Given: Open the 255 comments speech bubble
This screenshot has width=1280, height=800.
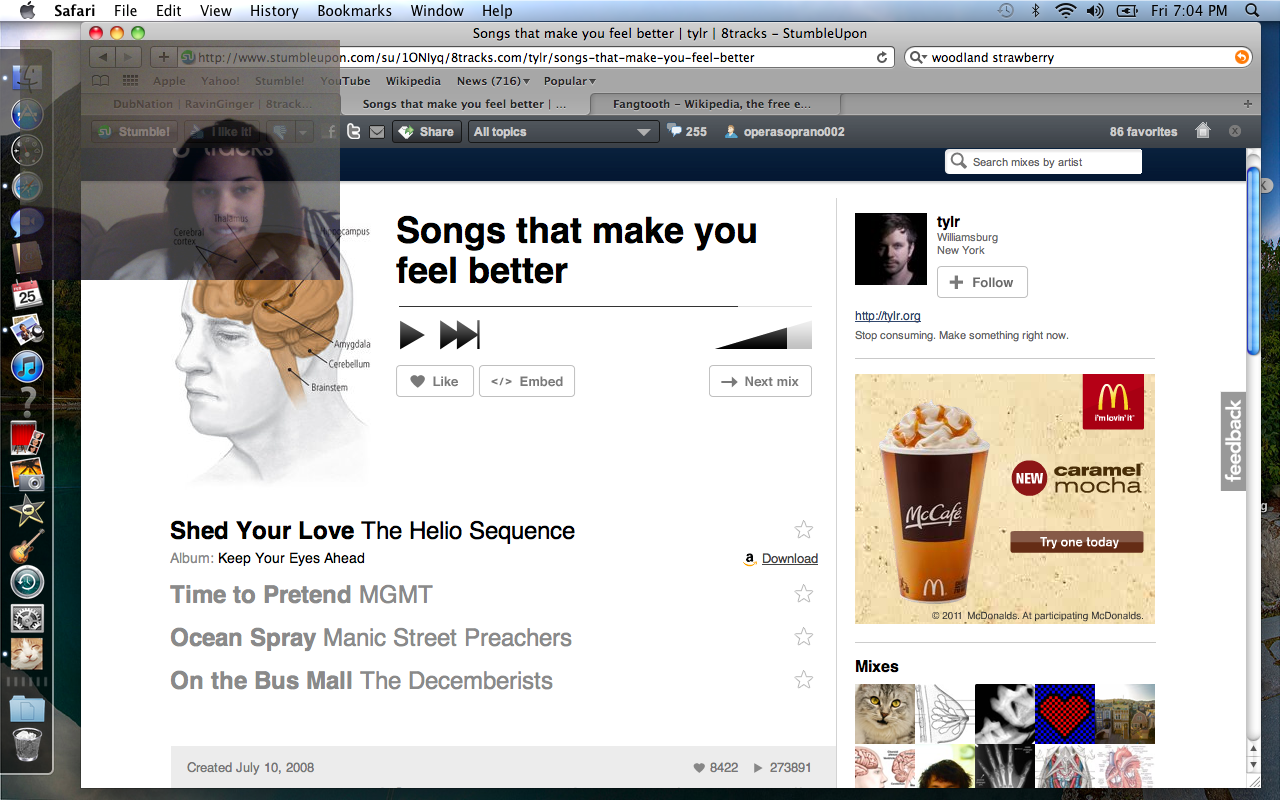Looking at the screenshot, I should 687,131.
